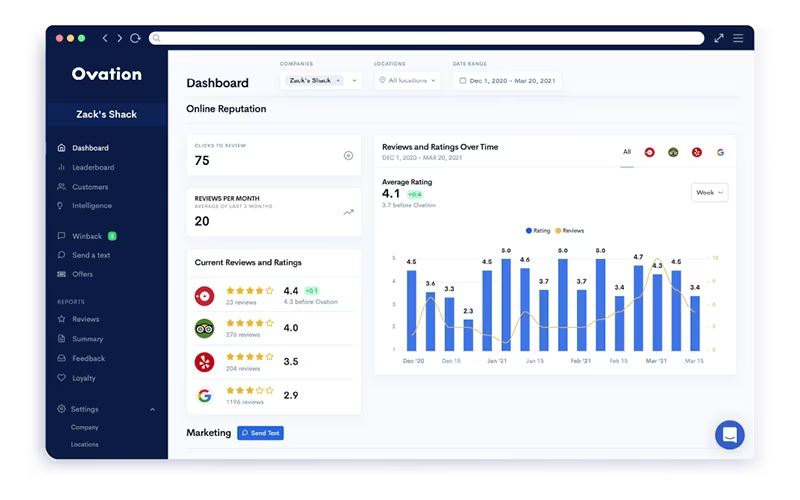Open the Loyalty report
The height and width of the screenshot is (500, 800).
tap(84, 379)
